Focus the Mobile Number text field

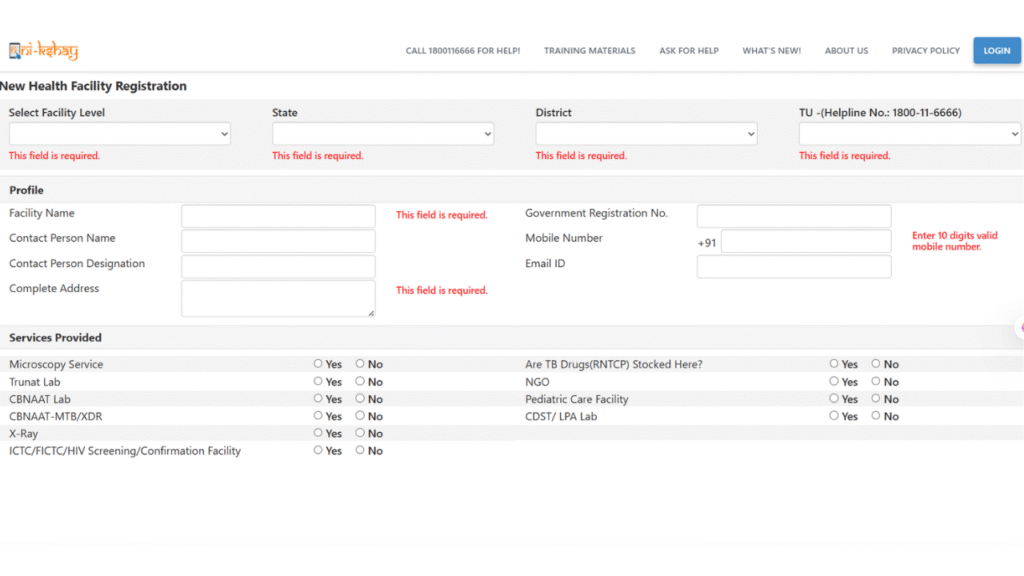[x=805, y=242]
